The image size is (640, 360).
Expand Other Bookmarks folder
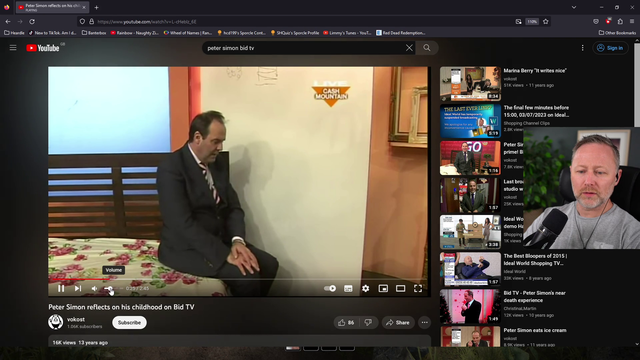click(x=617, y=33)
